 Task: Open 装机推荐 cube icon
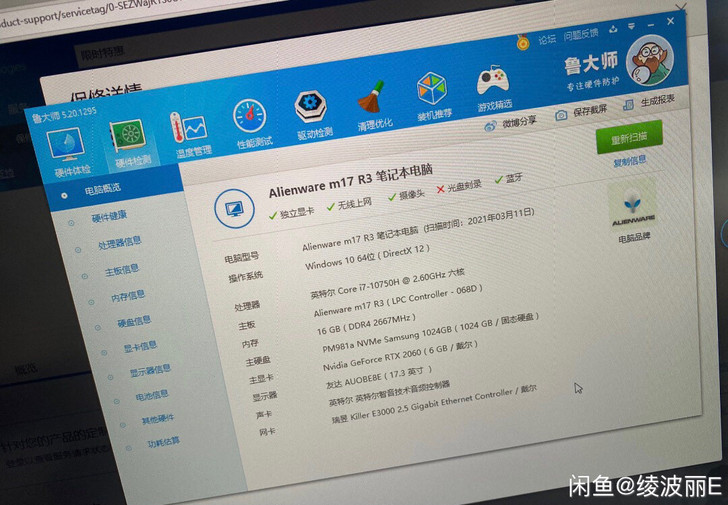432,97
